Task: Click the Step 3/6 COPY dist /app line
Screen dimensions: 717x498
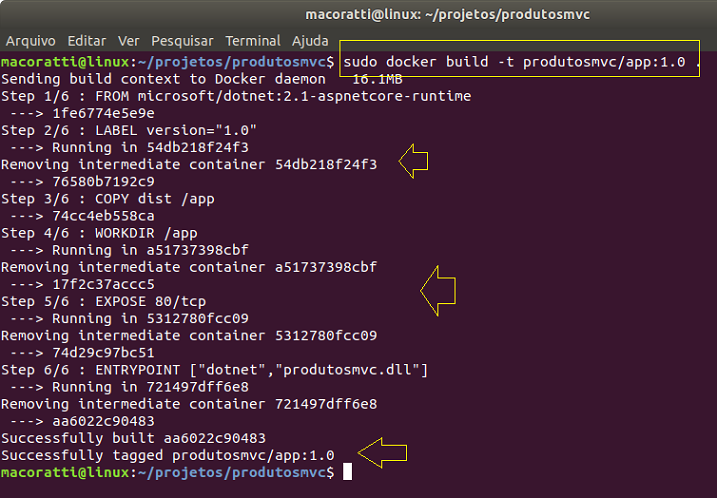Action: click(x=108, y=199)
